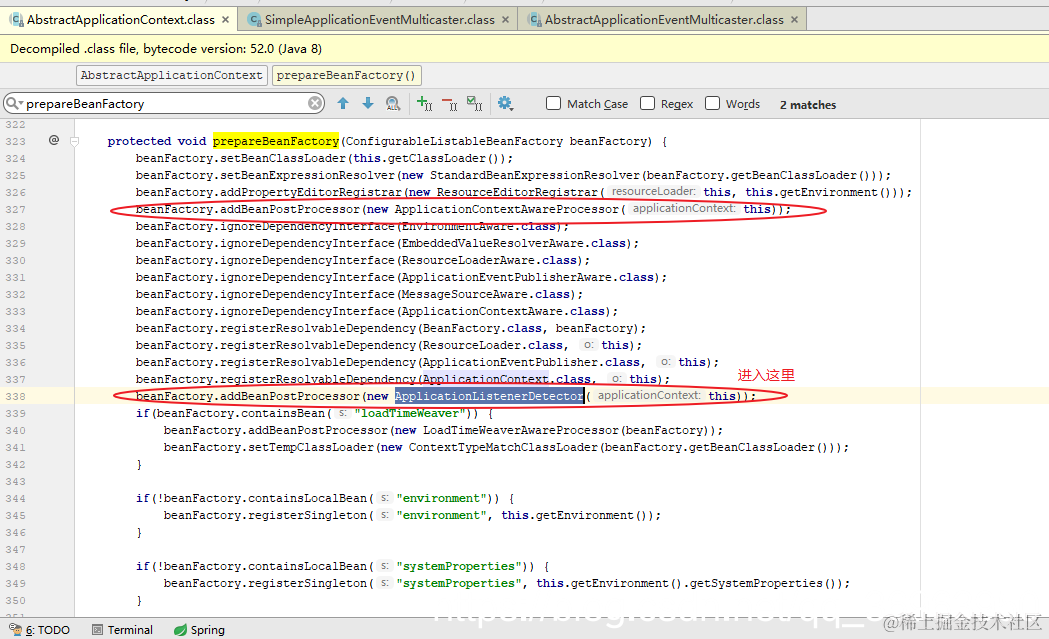Select all search occurrences
The height and width of the screenshot is (639, 1049).
click(474, 103)
